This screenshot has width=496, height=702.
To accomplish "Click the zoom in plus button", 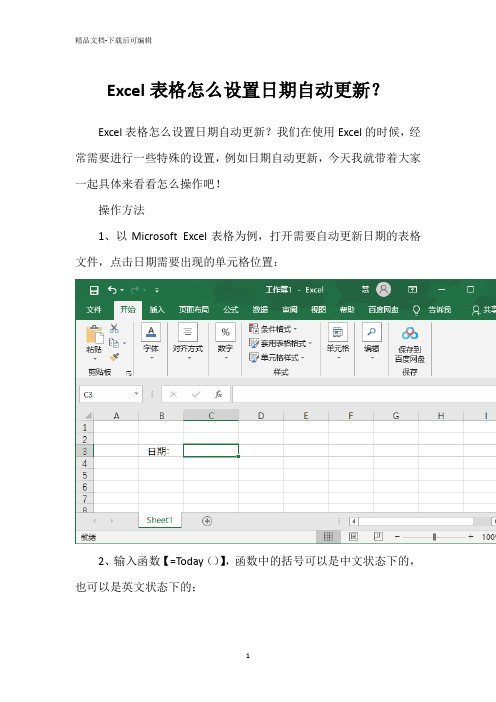I will (x=470, y=536).
